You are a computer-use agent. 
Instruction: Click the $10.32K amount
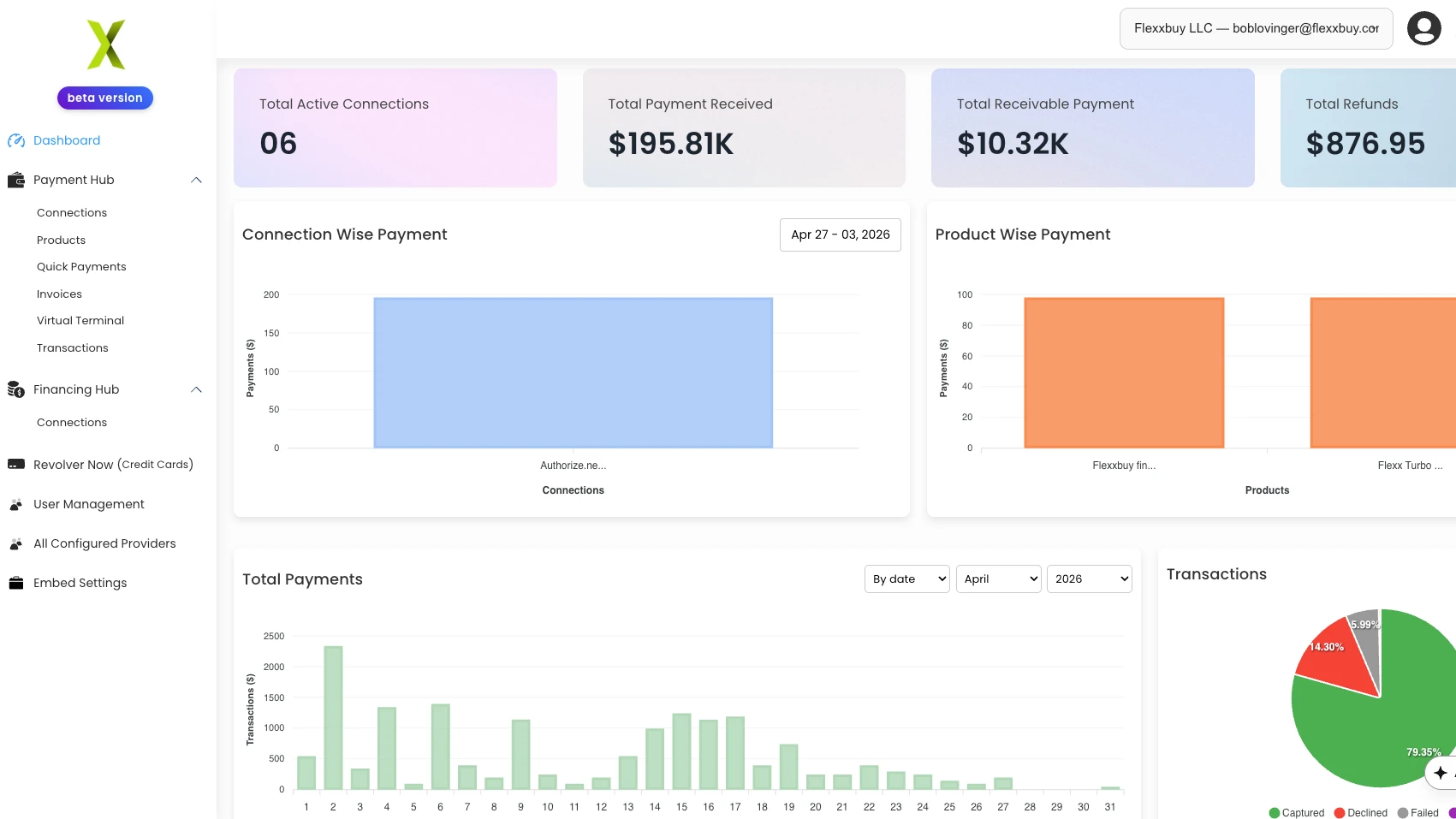click(x=1013, y=144)
